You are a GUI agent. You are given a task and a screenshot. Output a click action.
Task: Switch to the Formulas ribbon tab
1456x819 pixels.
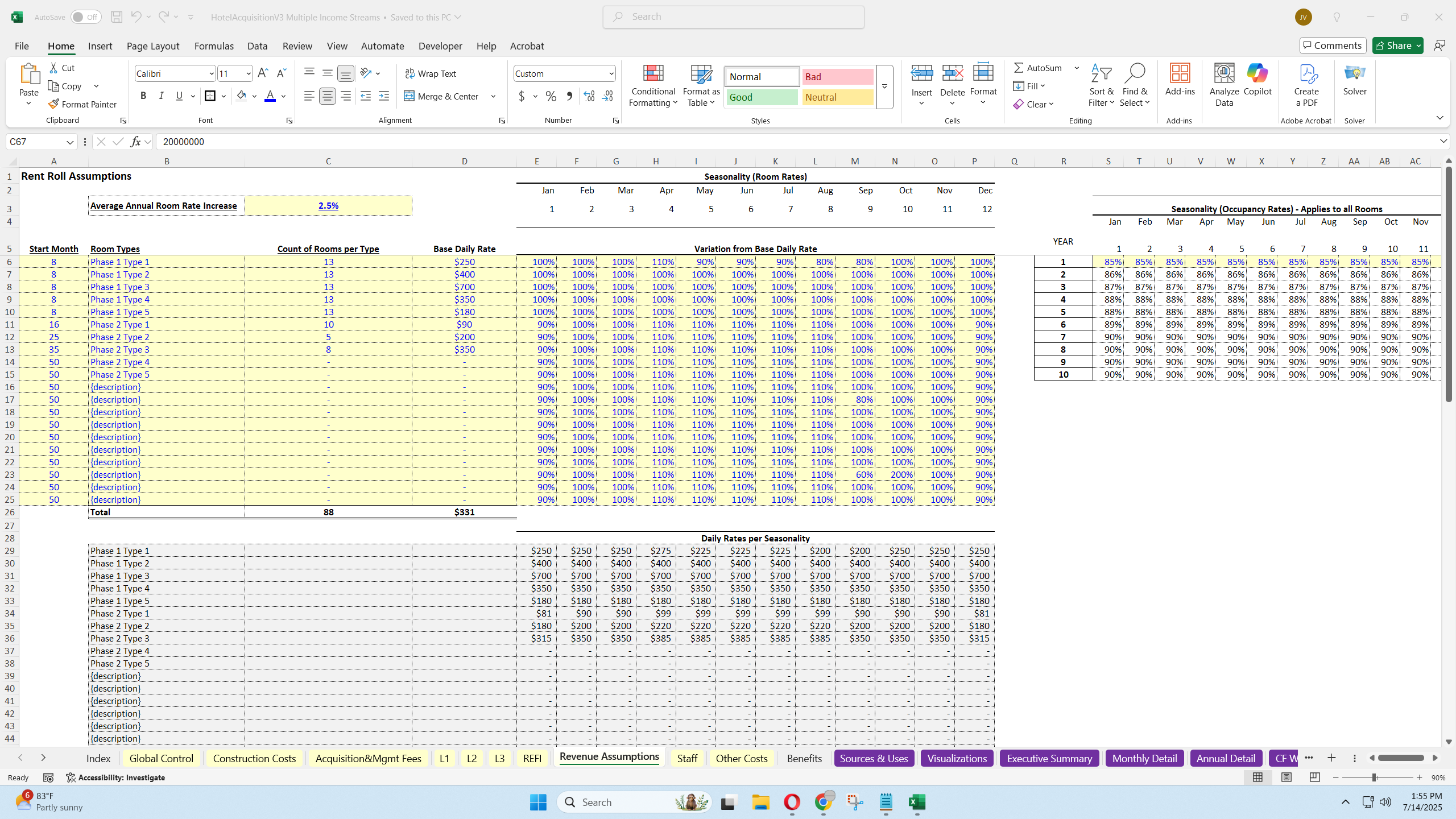pos(214,45)
